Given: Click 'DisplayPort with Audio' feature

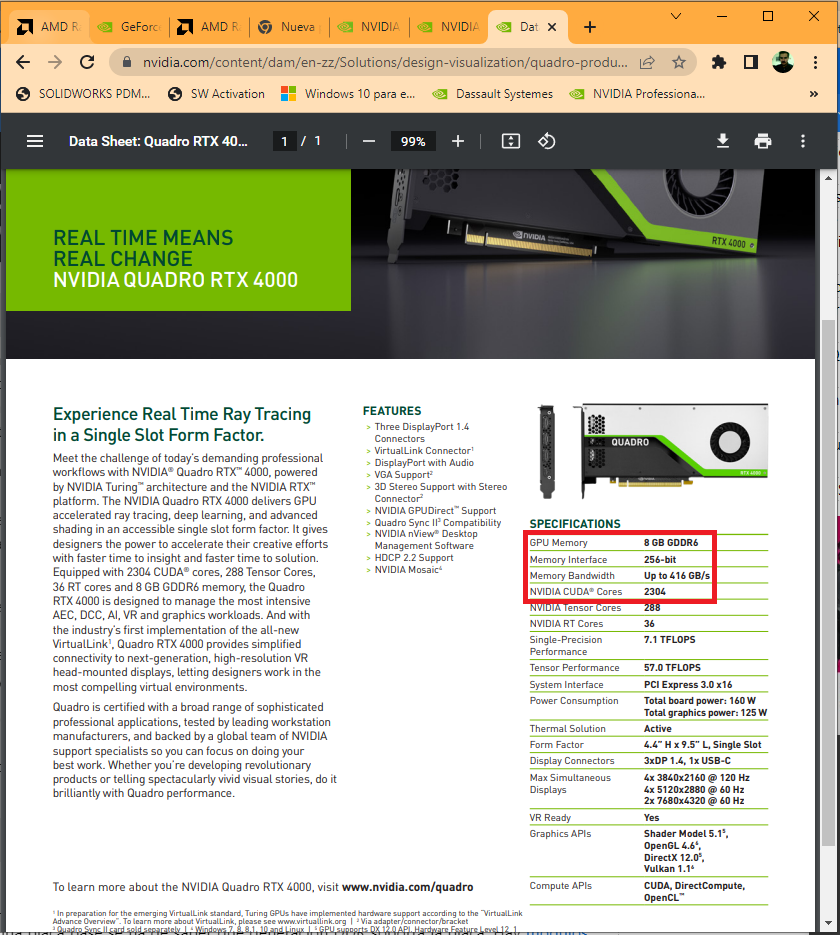Looking at the screenshot, I should (424, 463).
